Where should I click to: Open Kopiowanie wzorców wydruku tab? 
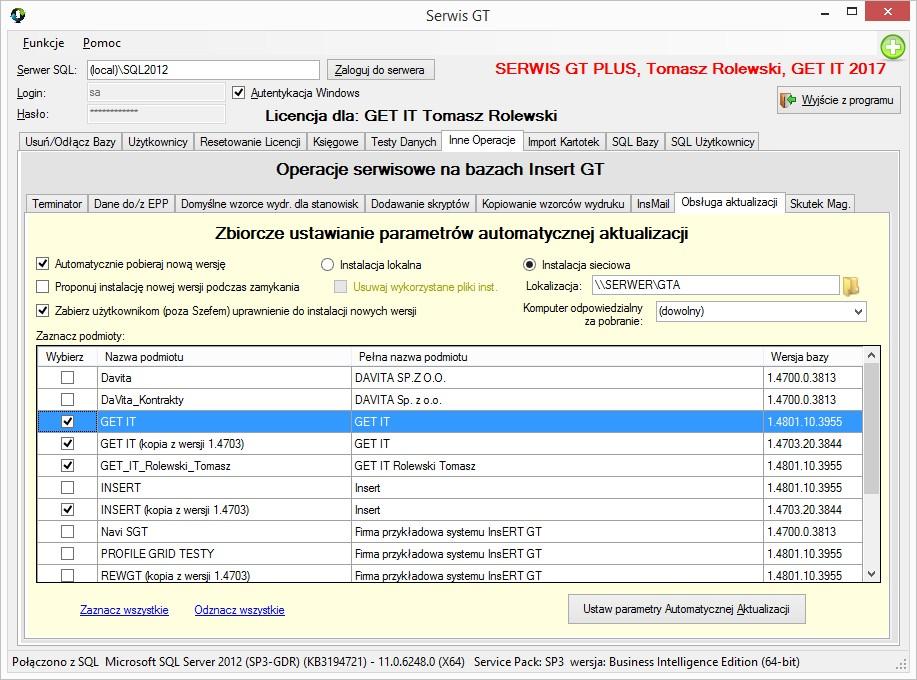coord(553,204)
